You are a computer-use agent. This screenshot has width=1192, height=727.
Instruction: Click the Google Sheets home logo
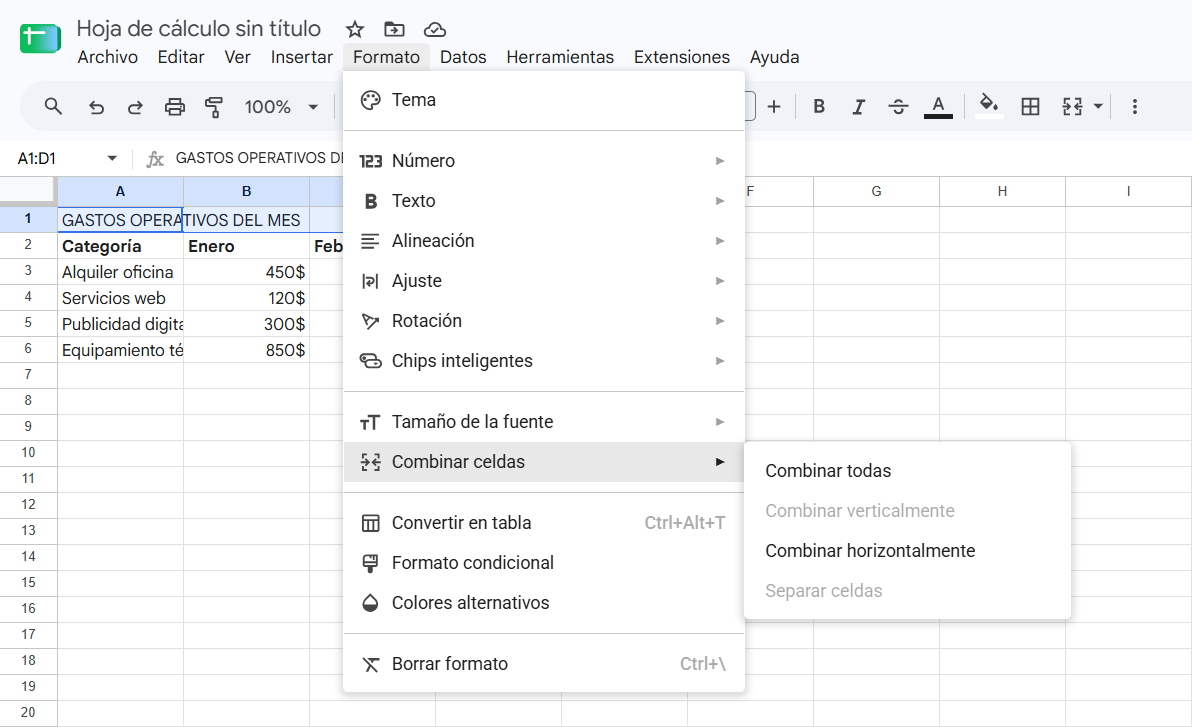[40, 38]
